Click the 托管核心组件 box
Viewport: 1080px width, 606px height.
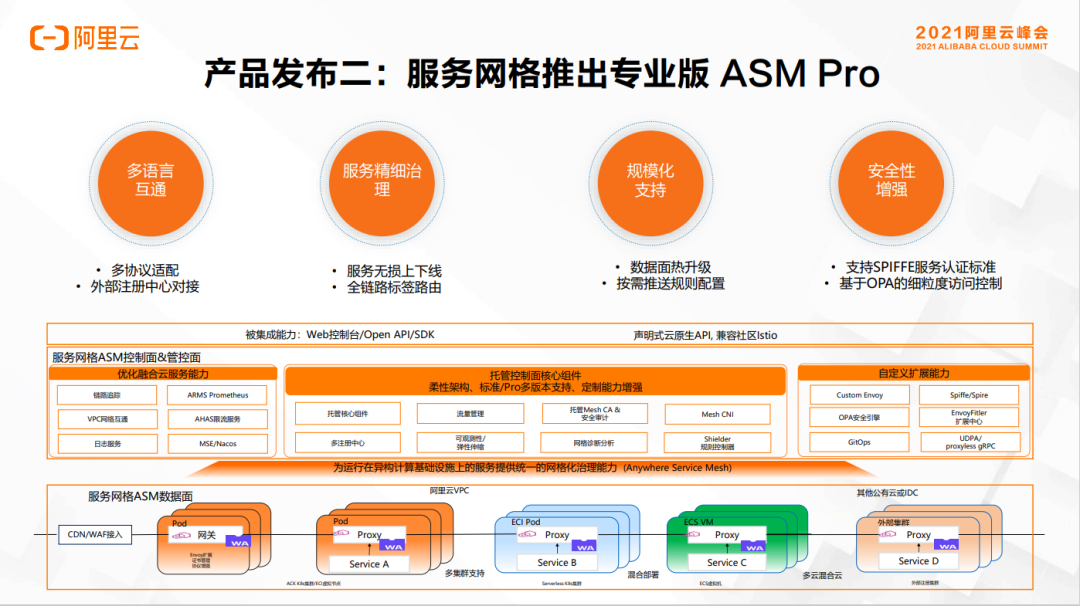point(348,414)
